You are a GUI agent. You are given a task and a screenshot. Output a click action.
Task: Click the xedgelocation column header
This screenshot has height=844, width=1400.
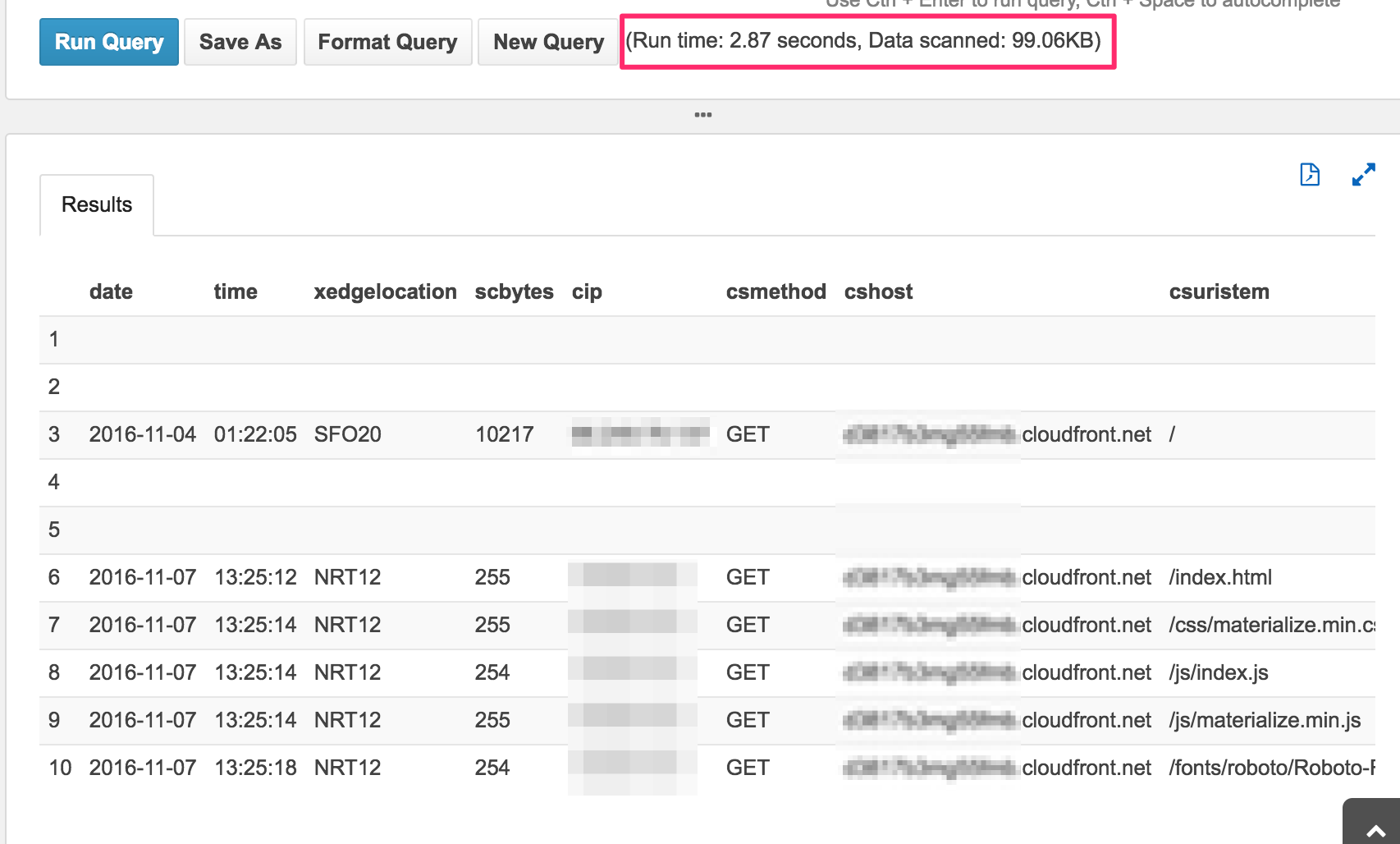tap(384, 291)
